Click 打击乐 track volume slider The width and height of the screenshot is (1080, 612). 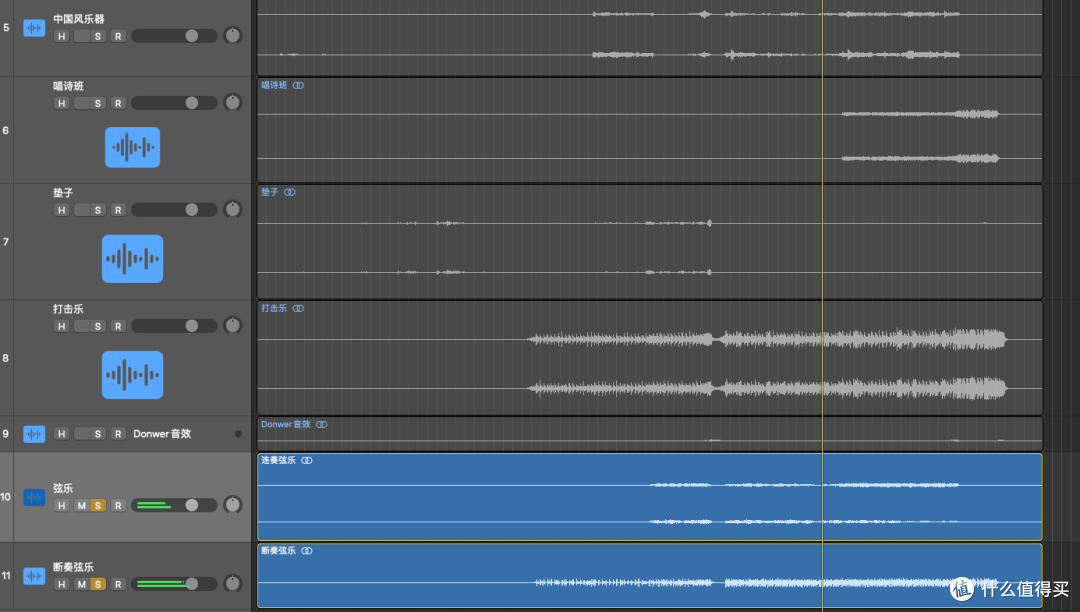click(x=174, y=326)
